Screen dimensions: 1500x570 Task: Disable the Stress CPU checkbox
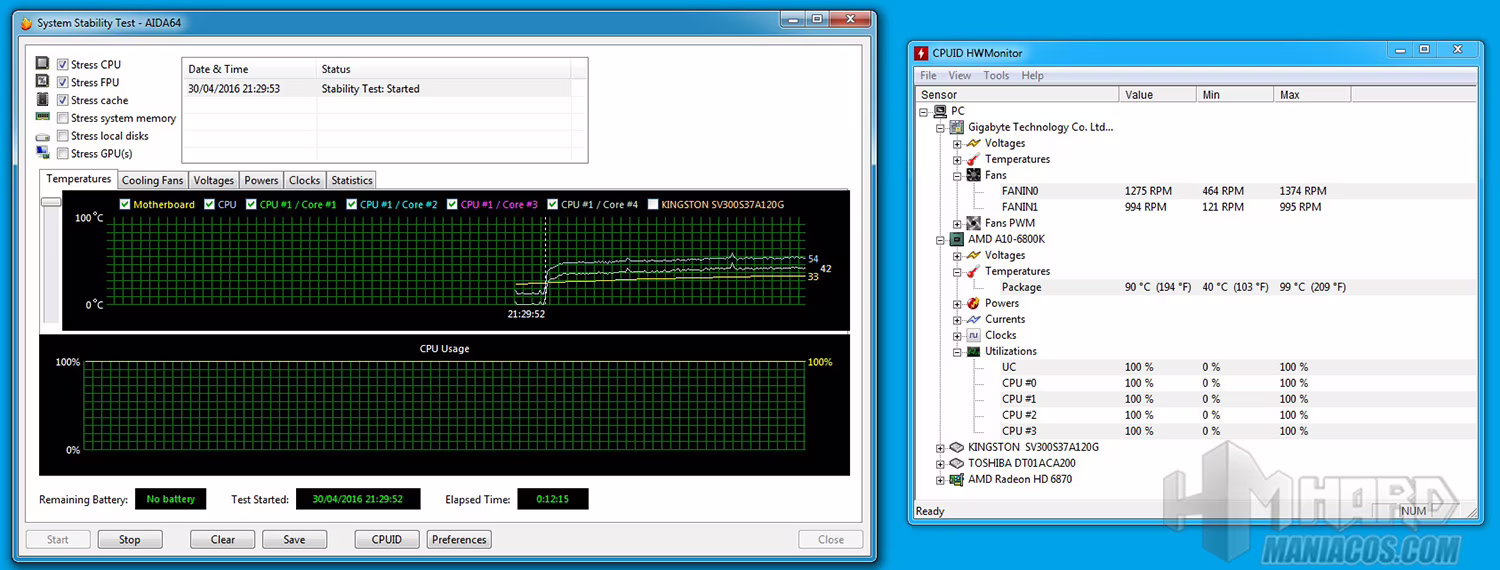click(x=63, y=65)
